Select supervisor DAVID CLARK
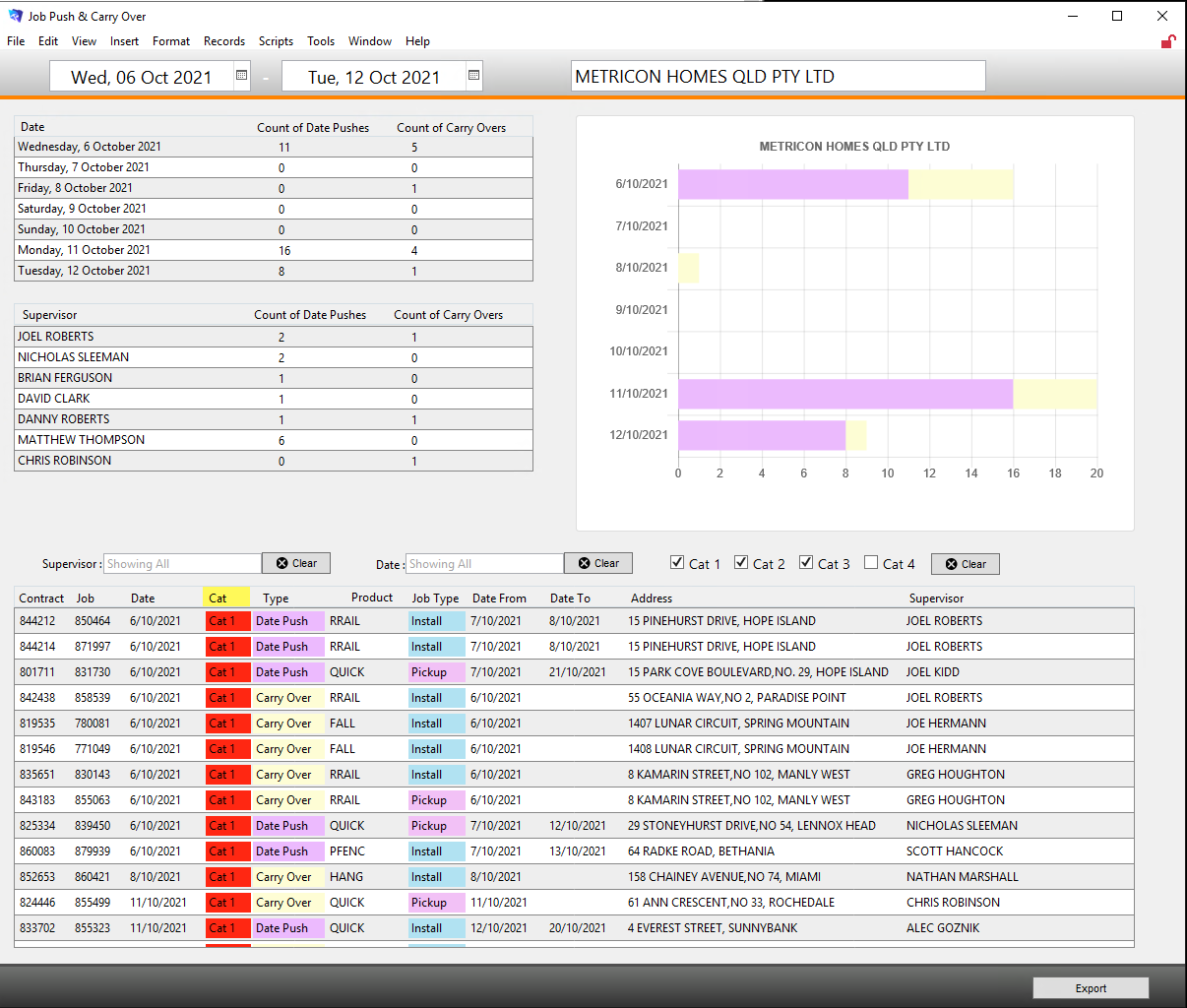Viewport: 1187px width, 1008px height. click(x=274, y=399)
